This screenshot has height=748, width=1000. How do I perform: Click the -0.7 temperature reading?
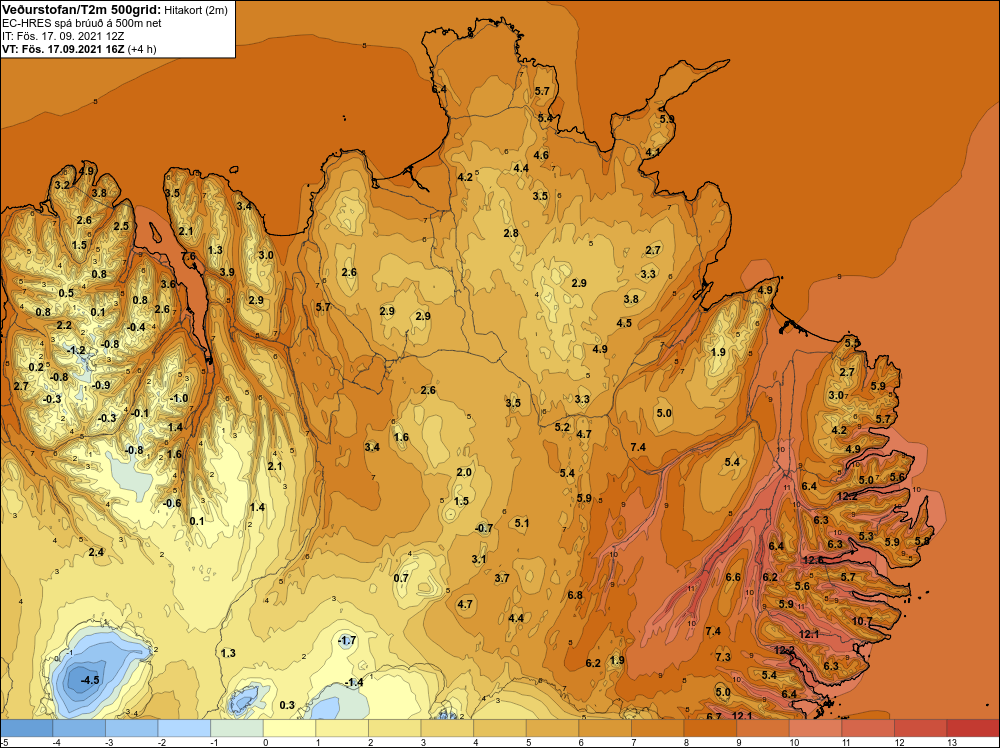[x=484, y=528]
